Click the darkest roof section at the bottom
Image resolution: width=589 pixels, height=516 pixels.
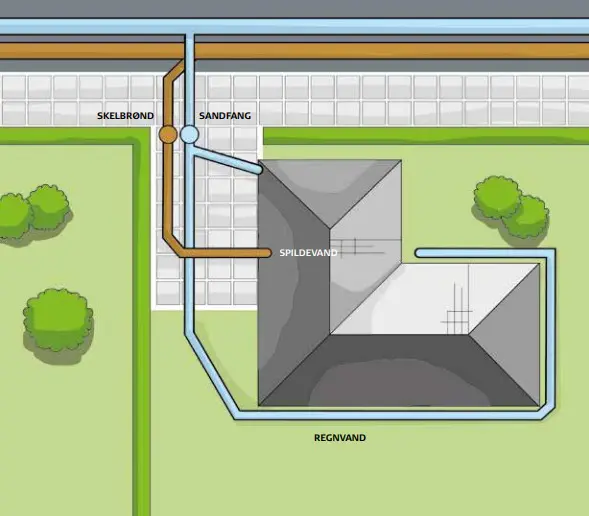(399, 371)
